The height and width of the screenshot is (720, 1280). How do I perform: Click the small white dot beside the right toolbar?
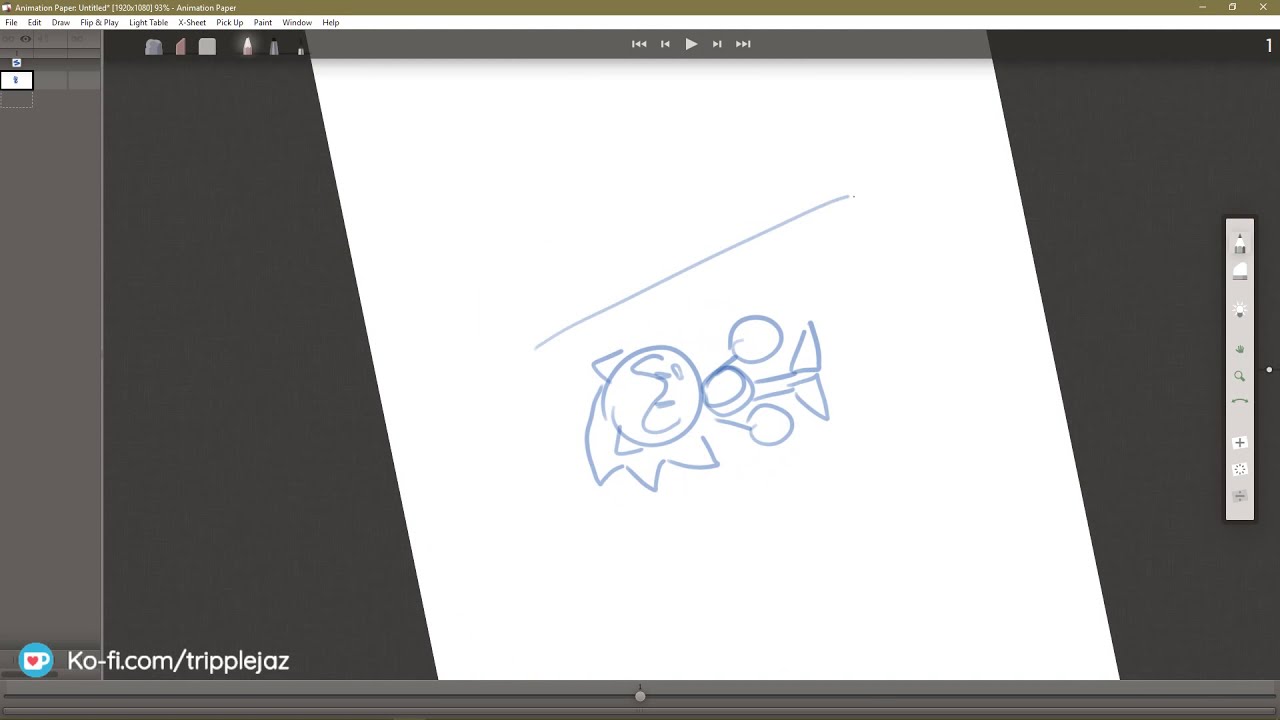[1269, 370]
